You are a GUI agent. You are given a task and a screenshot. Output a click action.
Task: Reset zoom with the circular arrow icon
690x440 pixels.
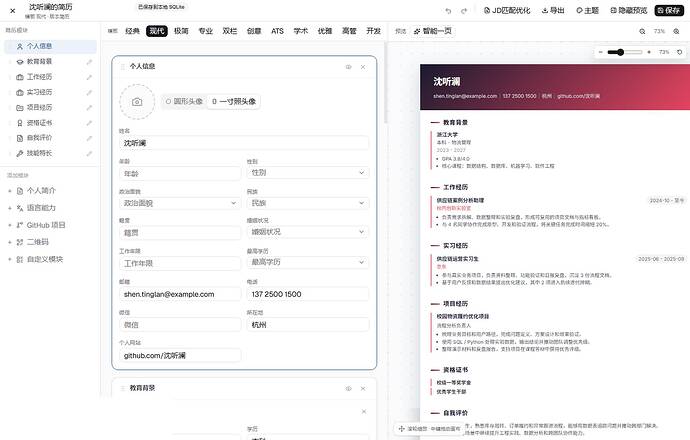(679, 52)
